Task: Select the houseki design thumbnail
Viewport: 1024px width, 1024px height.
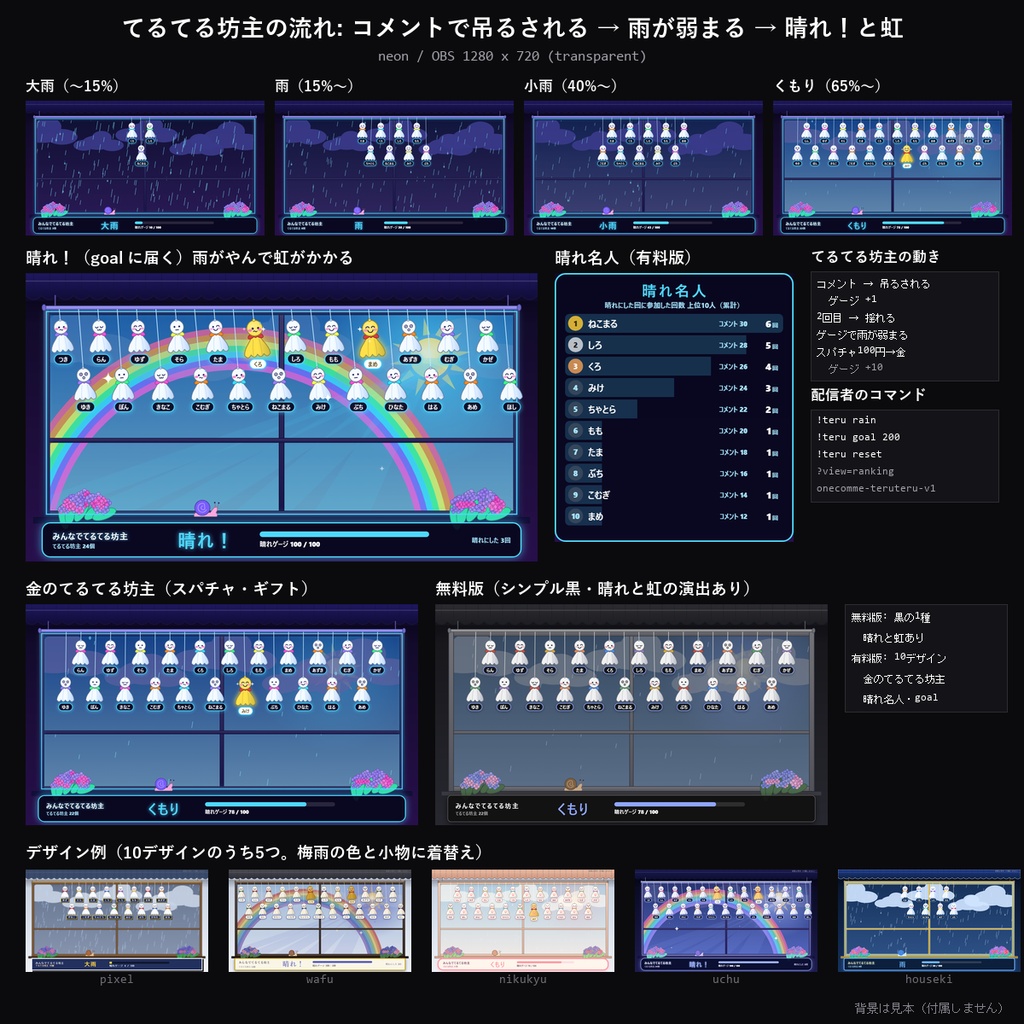Action: click(x=929, y=921)
